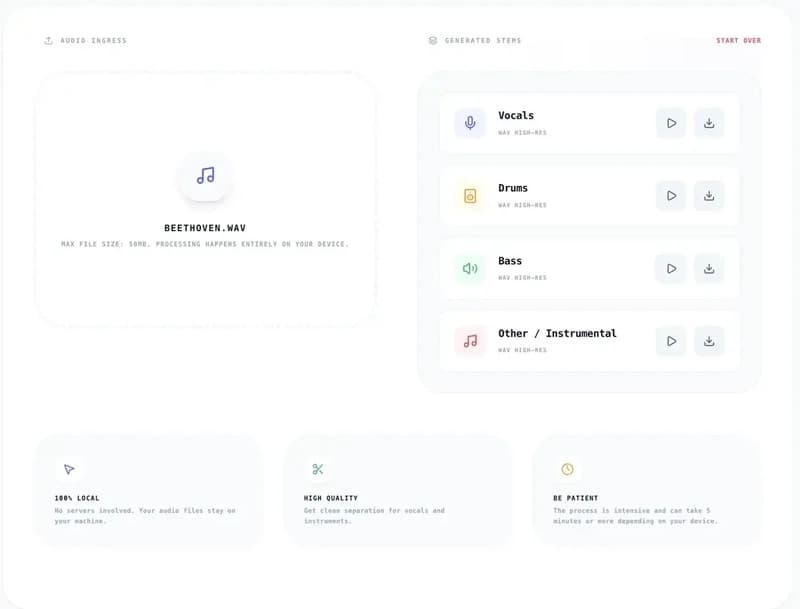Screen dimensions: 800x609
Task: Download the Vocals stem
Action: [x=709, y=123]
